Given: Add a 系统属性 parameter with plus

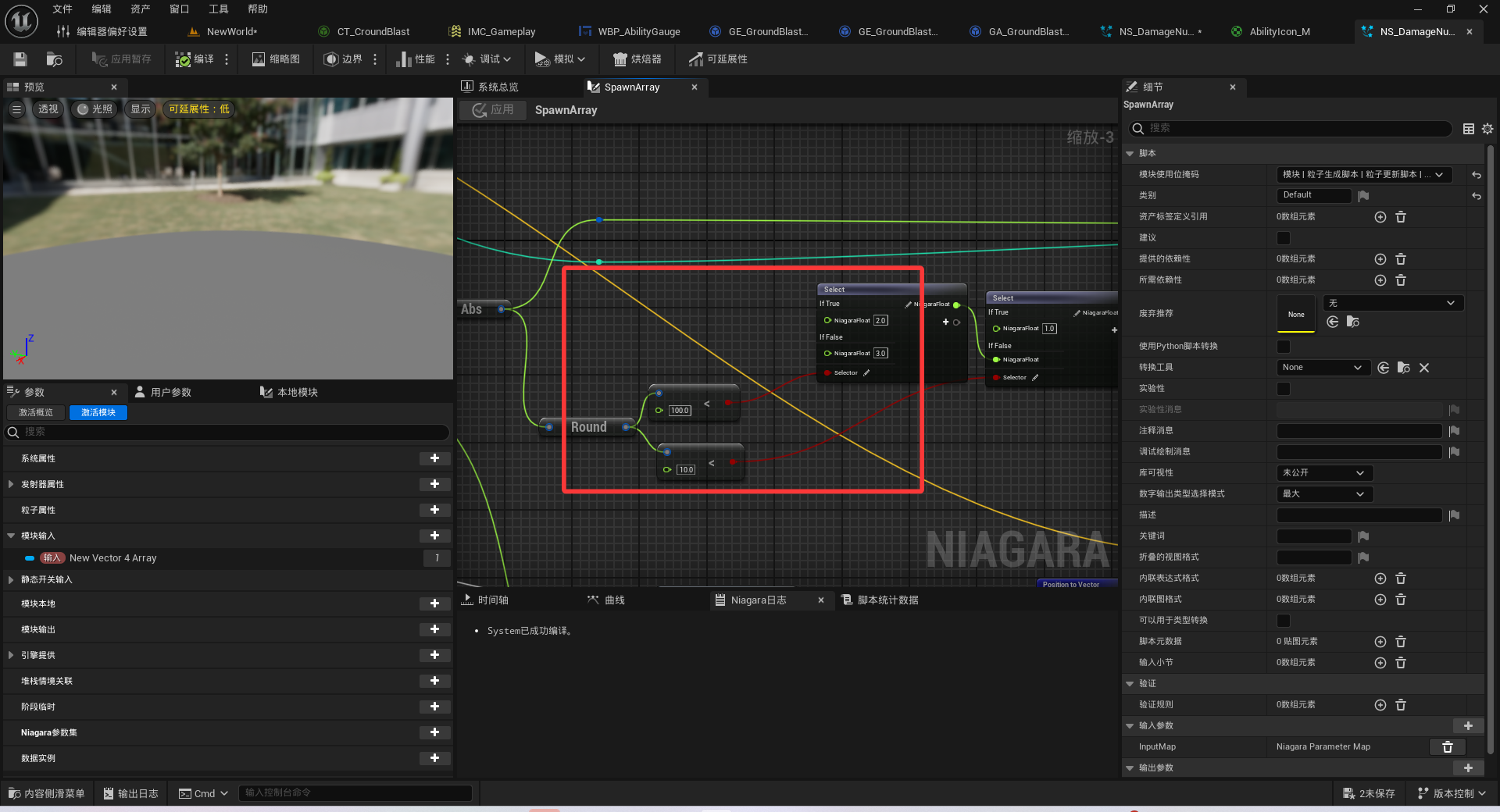Looking at the screenshot, I should [x=434, y=458].
